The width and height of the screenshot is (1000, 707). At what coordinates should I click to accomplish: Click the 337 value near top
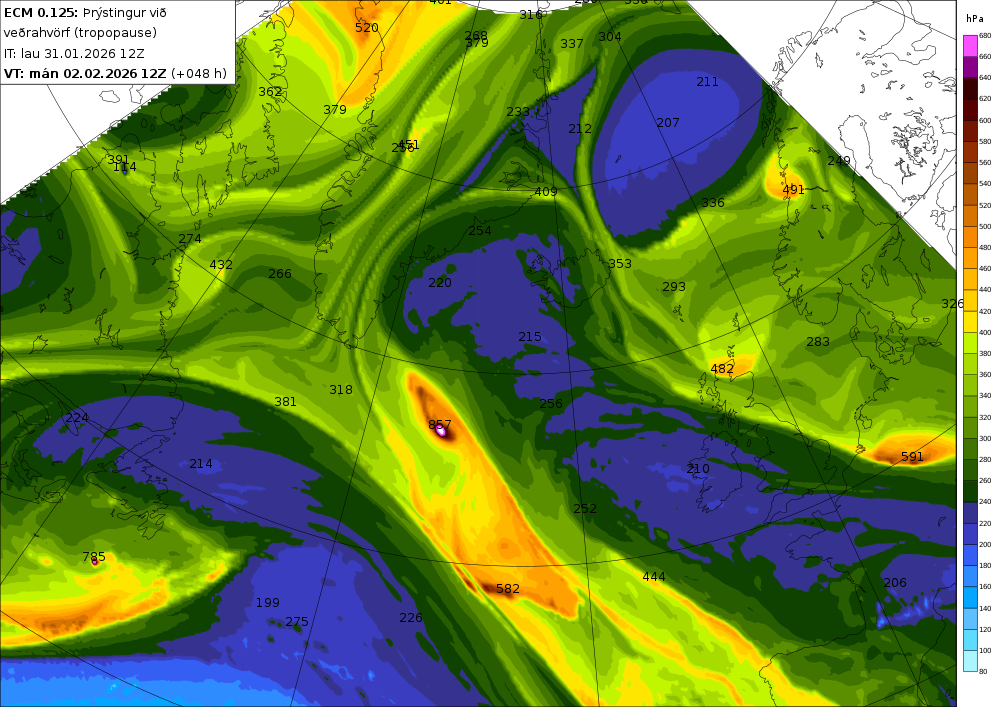[571, 44]
